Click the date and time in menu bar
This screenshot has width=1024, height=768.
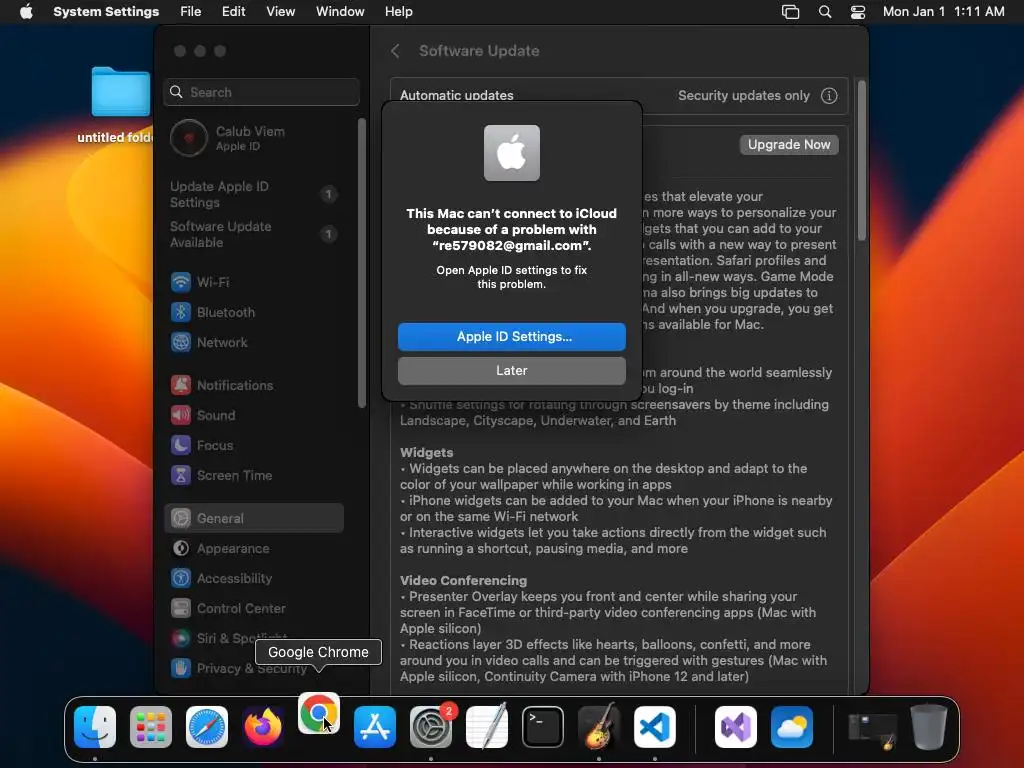click(x=944, y=12)
